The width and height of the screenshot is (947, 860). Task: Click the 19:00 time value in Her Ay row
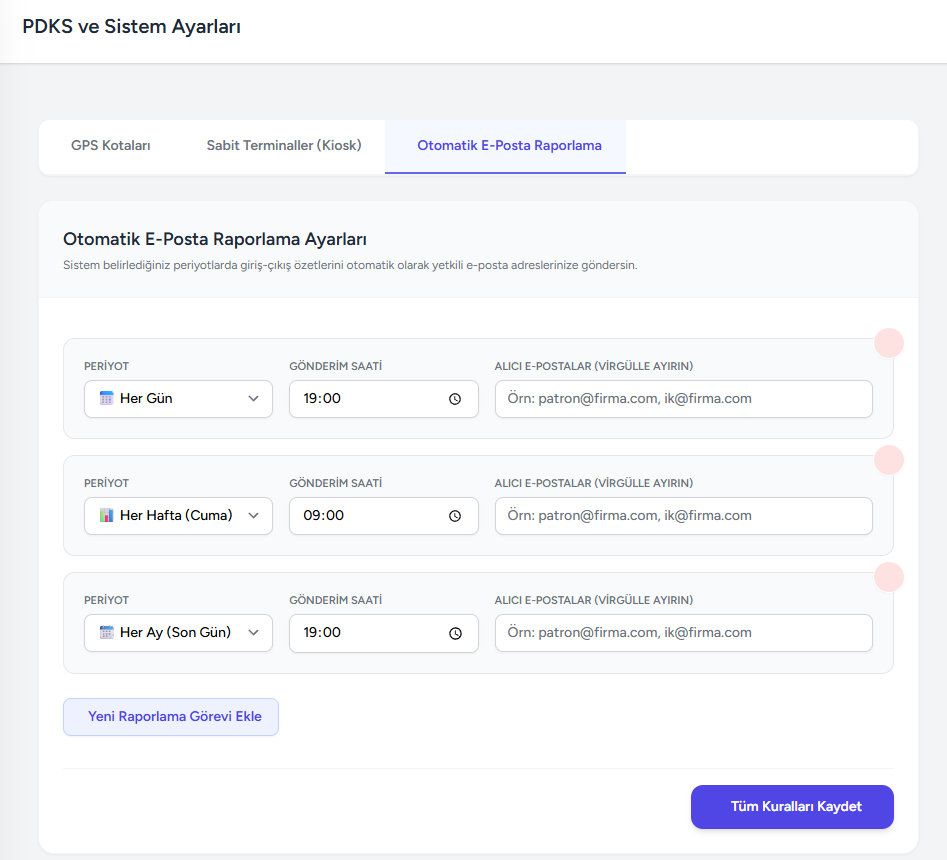coord(323,633)
